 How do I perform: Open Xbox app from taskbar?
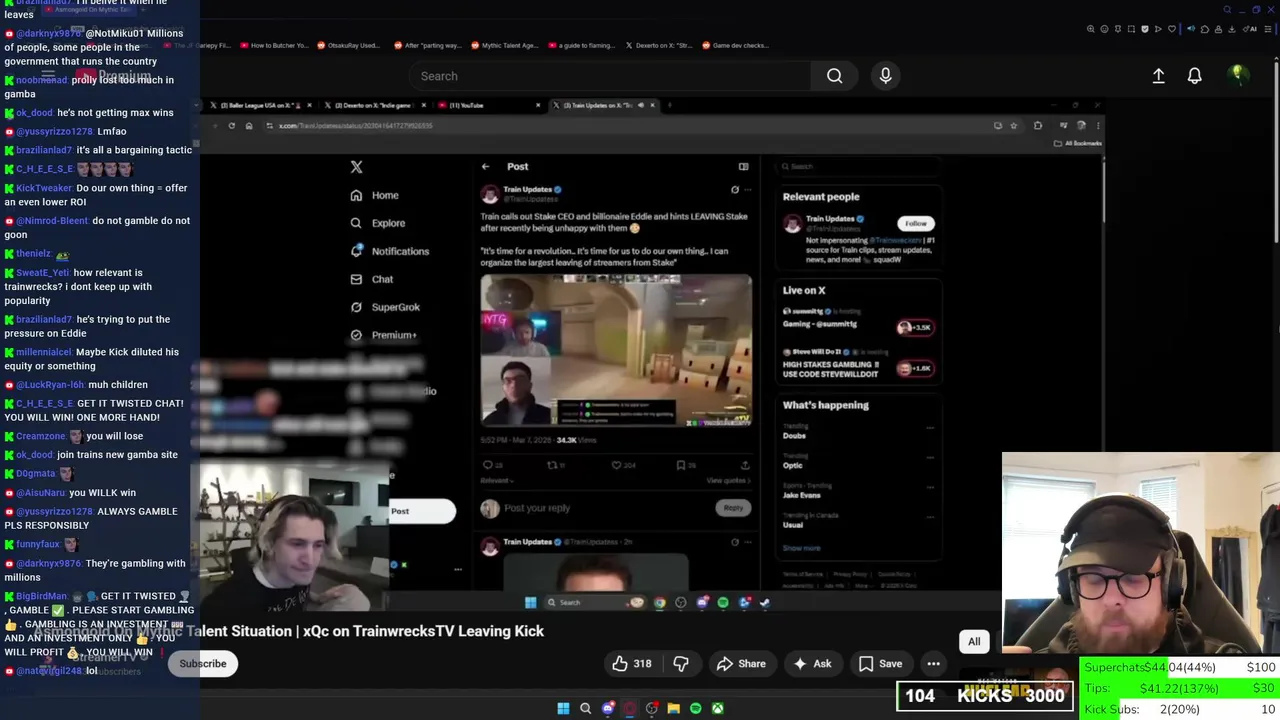click(x=718, y=709)
